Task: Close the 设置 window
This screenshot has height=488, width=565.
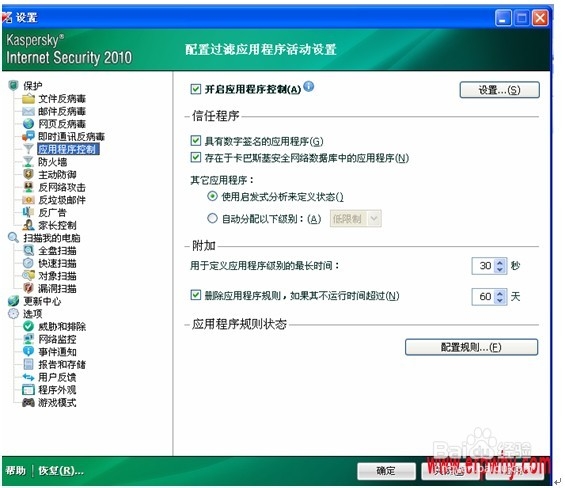Action: click(540, 18)
